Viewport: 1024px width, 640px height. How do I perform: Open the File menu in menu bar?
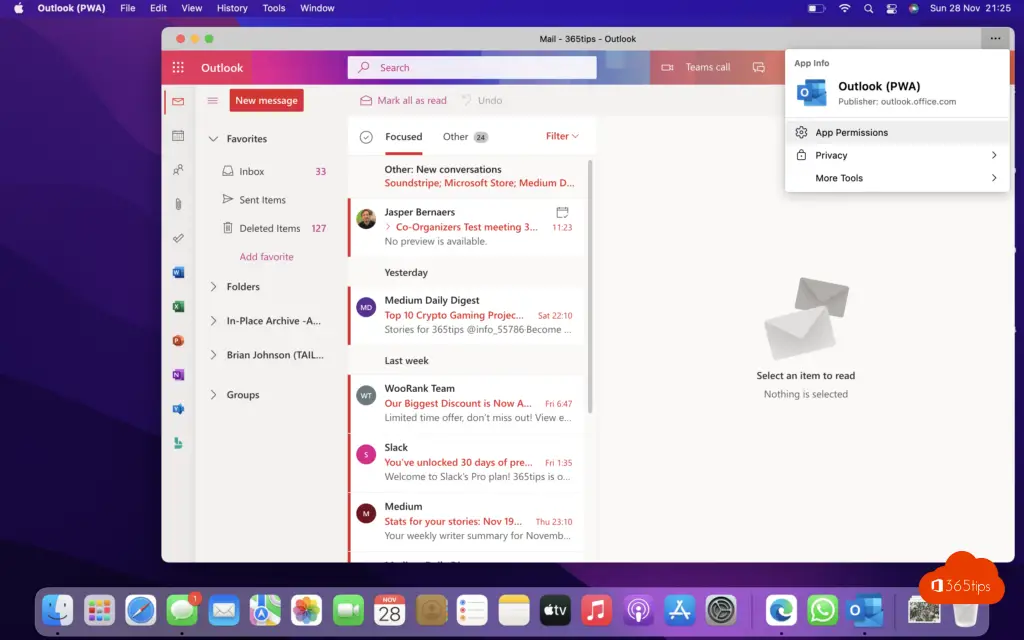tap(127, 8)
